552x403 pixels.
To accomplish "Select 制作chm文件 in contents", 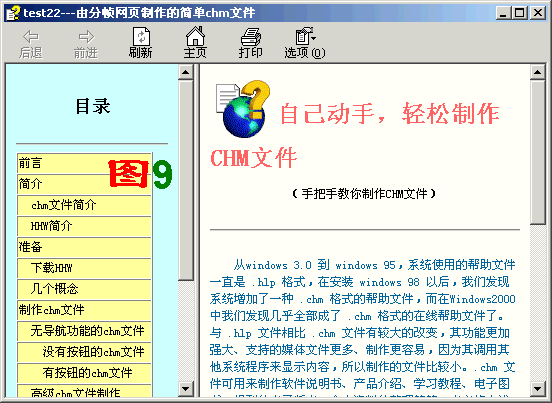I will coord(84,310).
